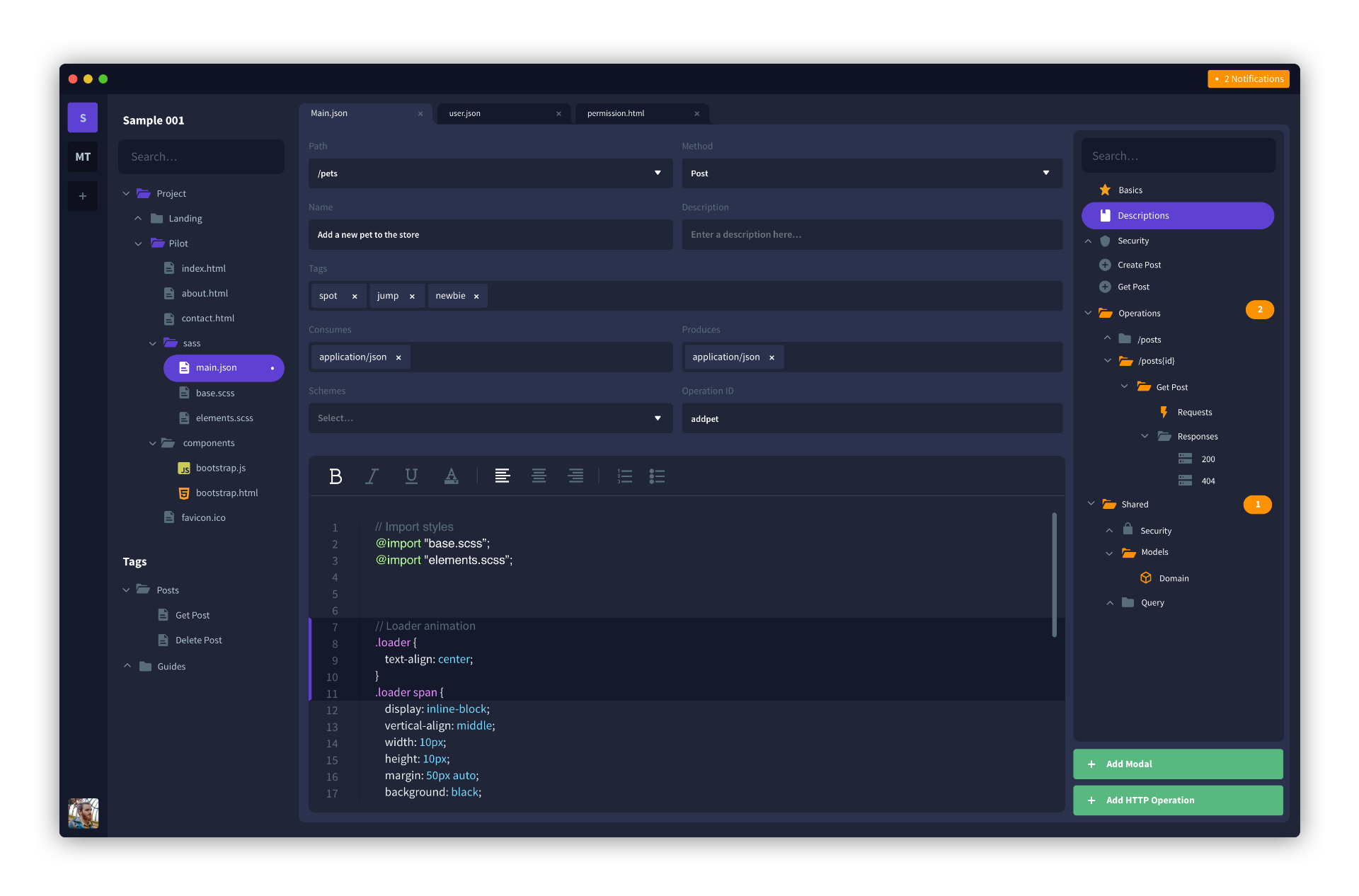Select the bulleted list icon
Viewport: 1359px width, 896px height.
(657, 476)
